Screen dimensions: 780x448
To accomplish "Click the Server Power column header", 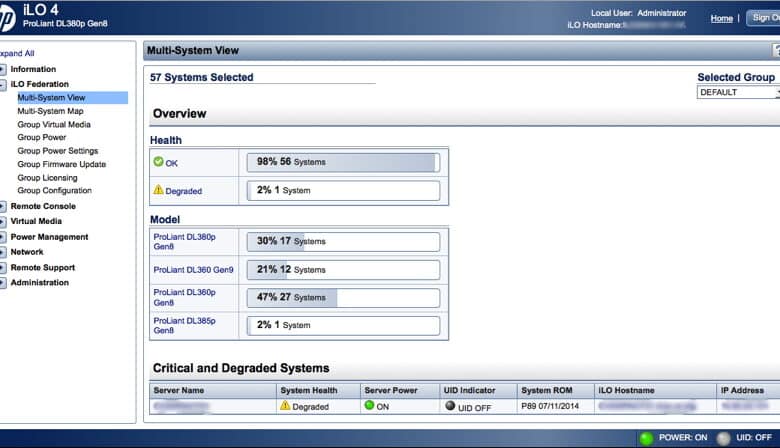I will pyautogui.click(x=400, y=390).
